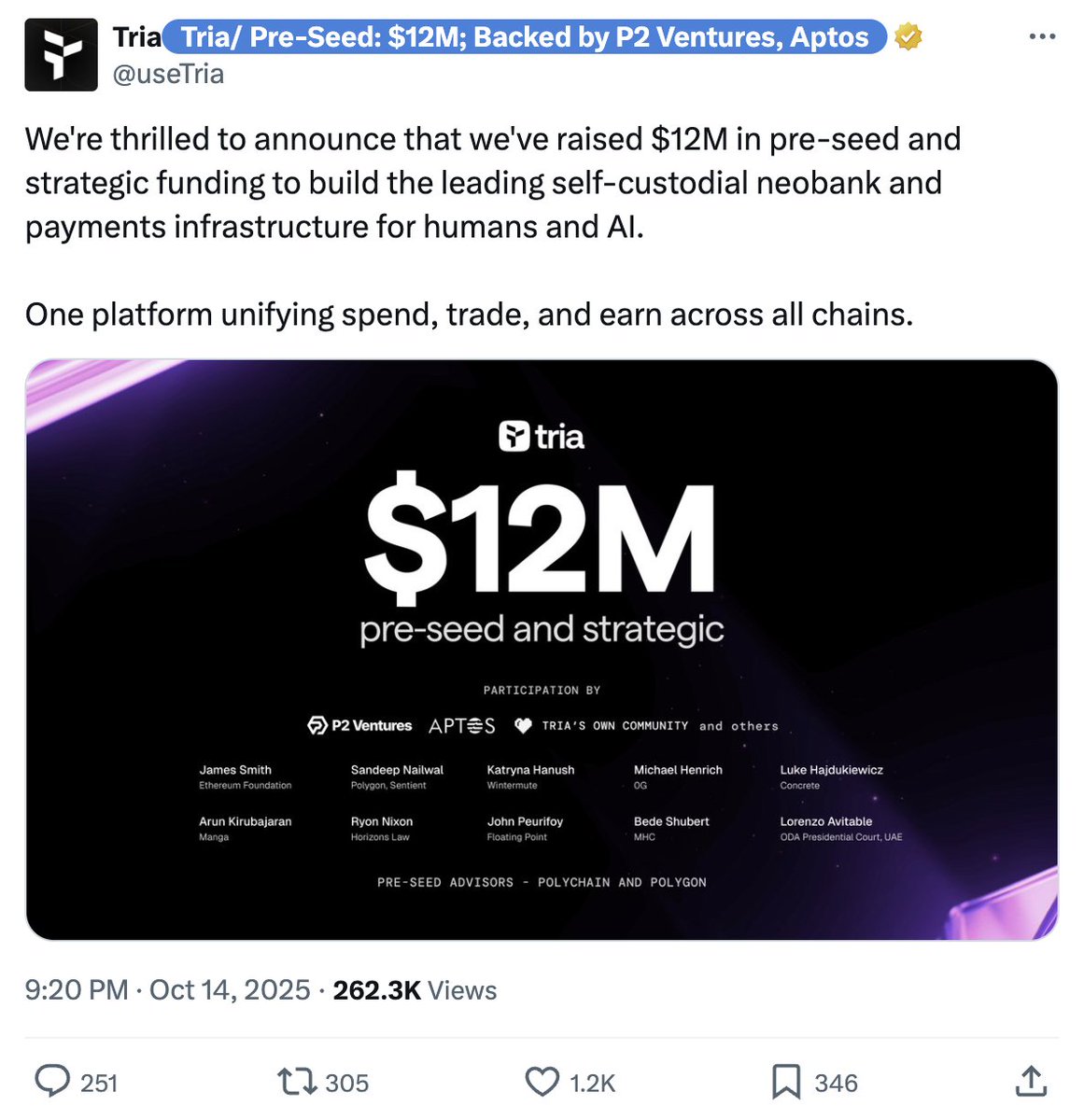Open the Tria profile avatar
This screenshot has width=1084, height=1120.
[x=61, y=55]
